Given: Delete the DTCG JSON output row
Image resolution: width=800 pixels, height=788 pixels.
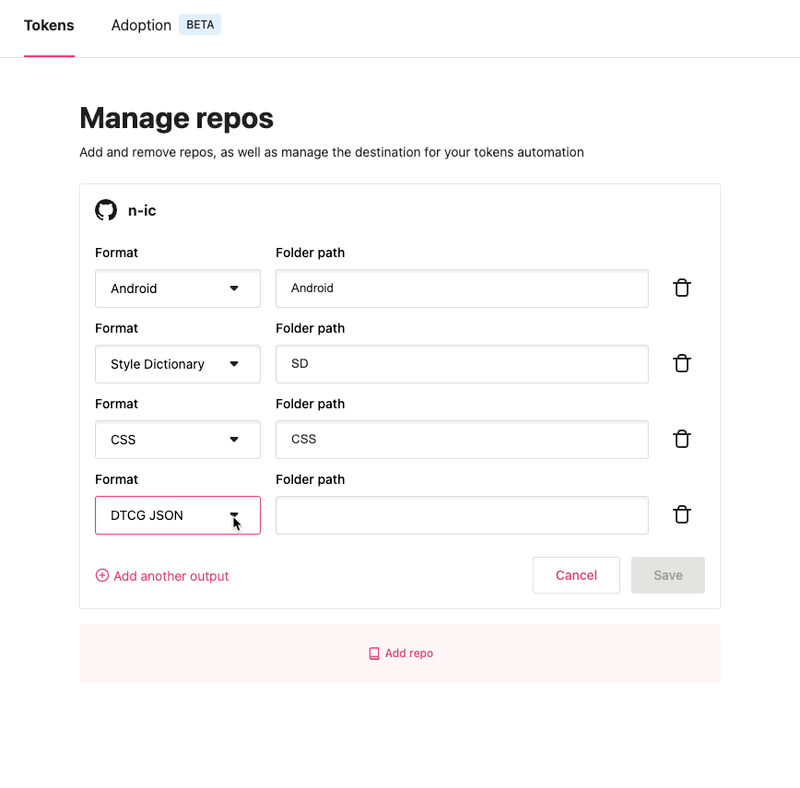Looking at the screenshot, I should coord(682,514).
